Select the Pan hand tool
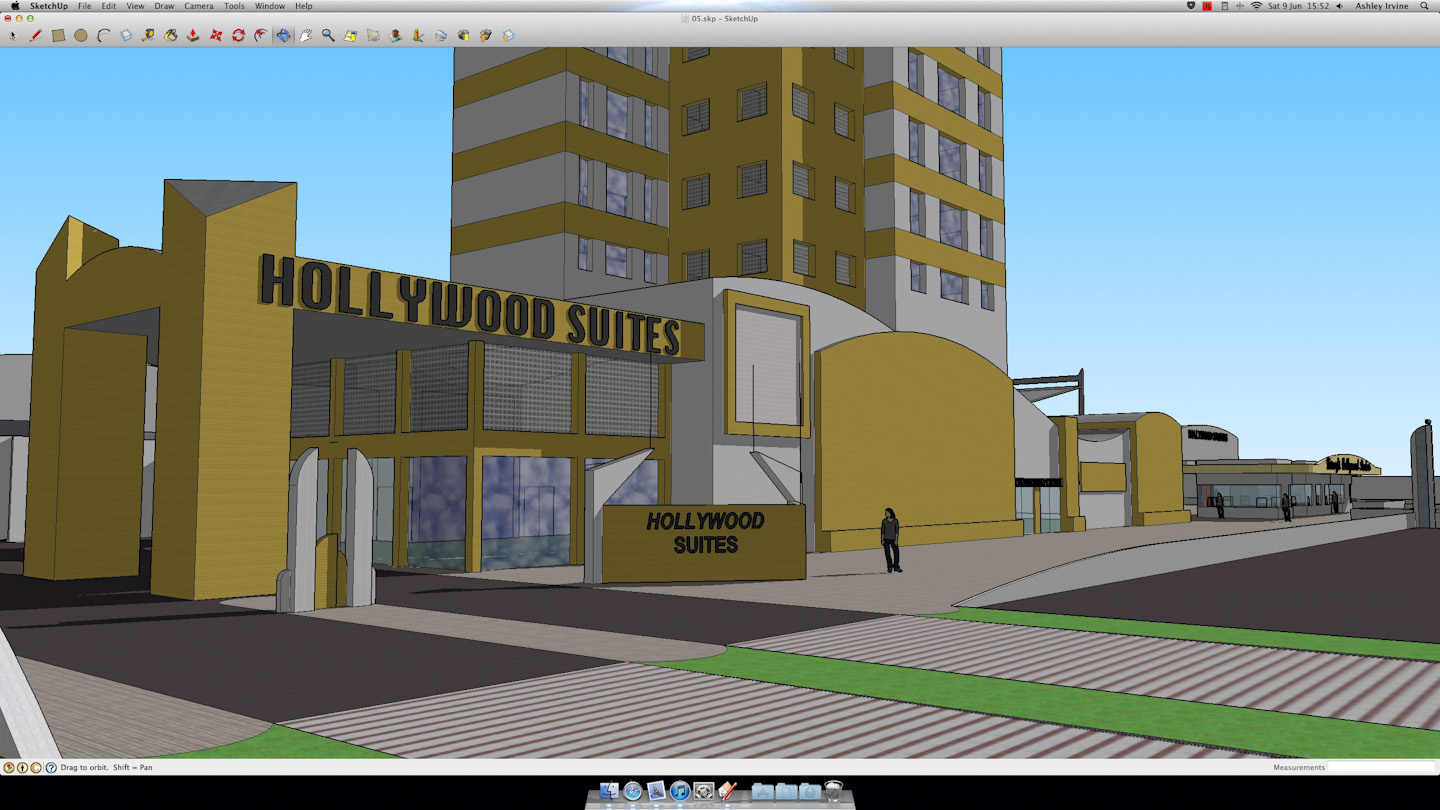Viewport: 1440px width, 810px height. point(306,35)
